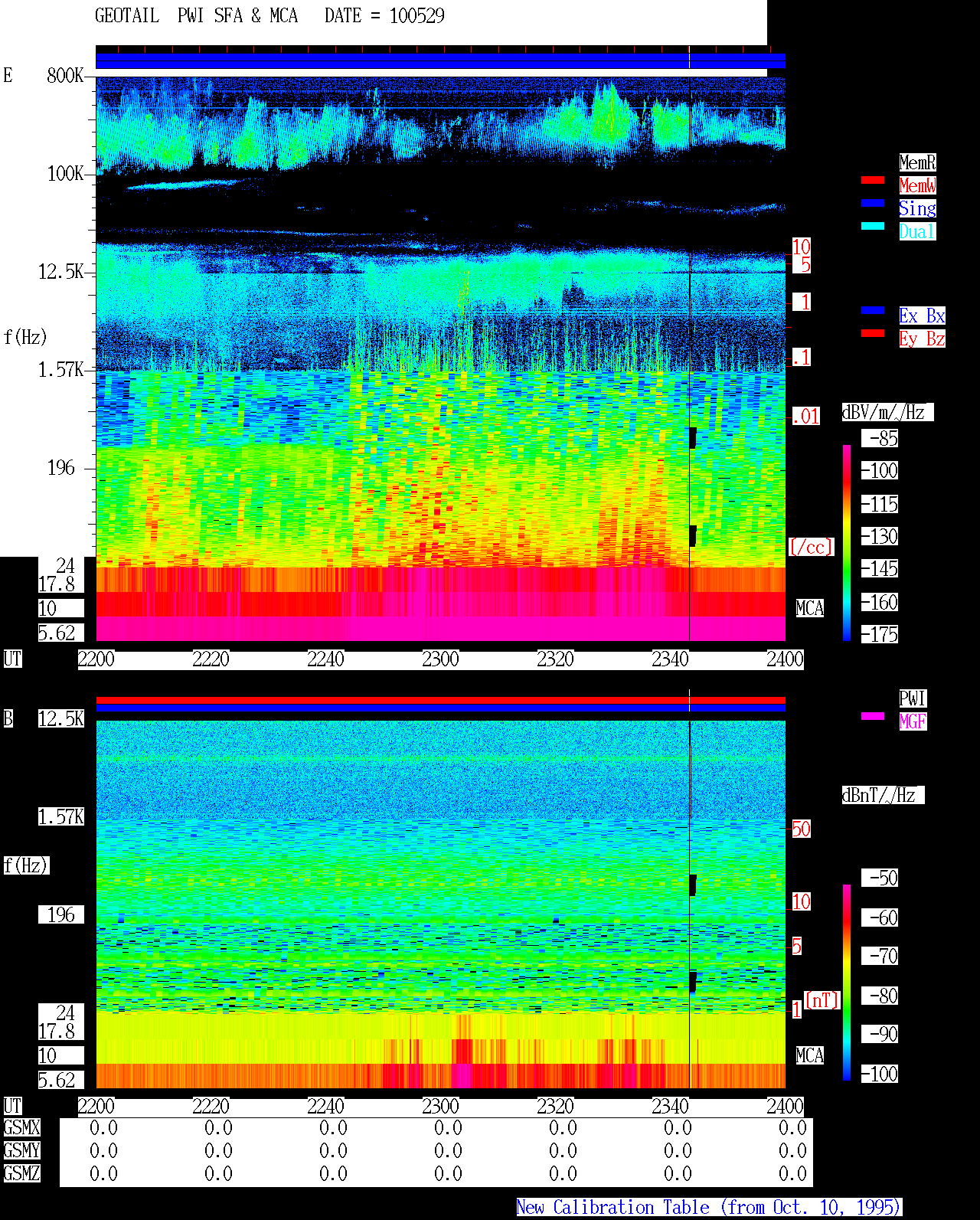The height and width of the screenshot is (1220, 980).
Task: Click the '1.57K' frequency label of E panel
Action: click(x=61, y=370)
